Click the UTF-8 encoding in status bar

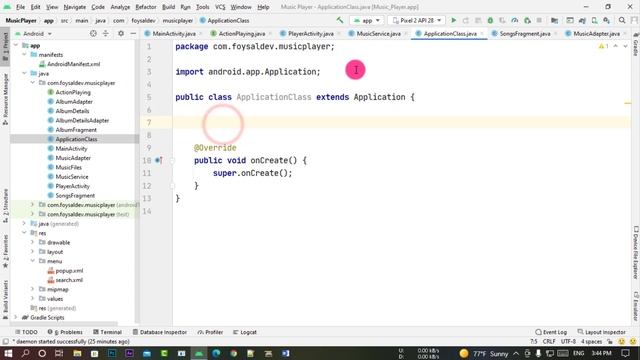[x=568, y=342]
